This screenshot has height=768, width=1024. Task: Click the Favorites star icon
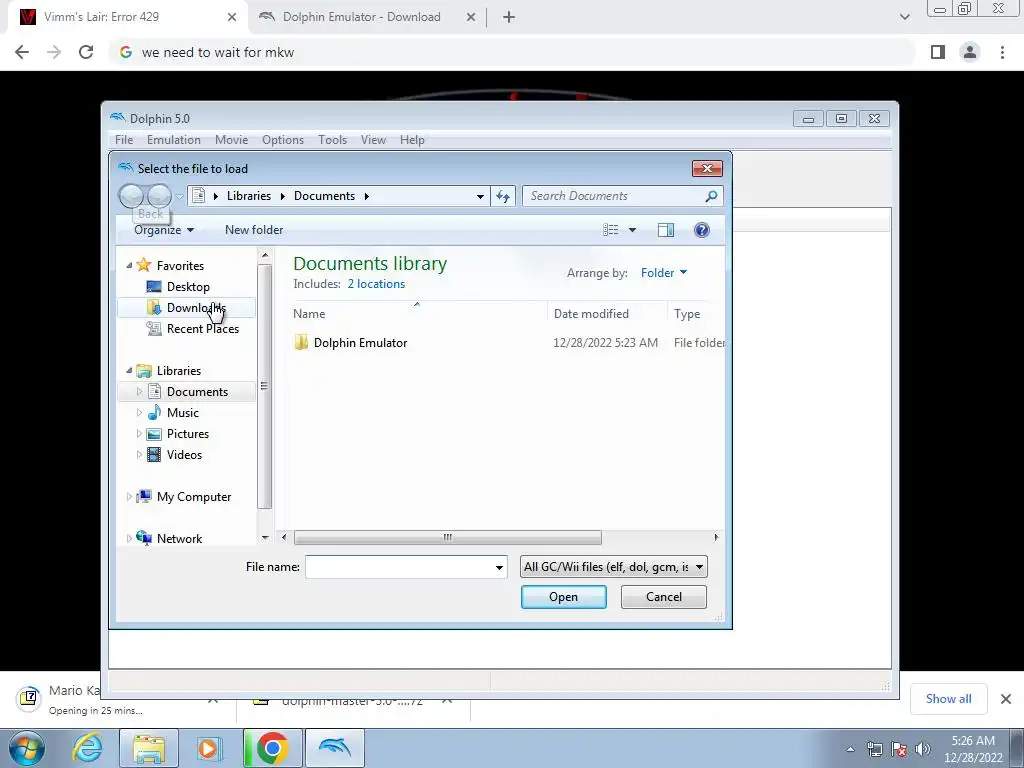click(144, 265)
